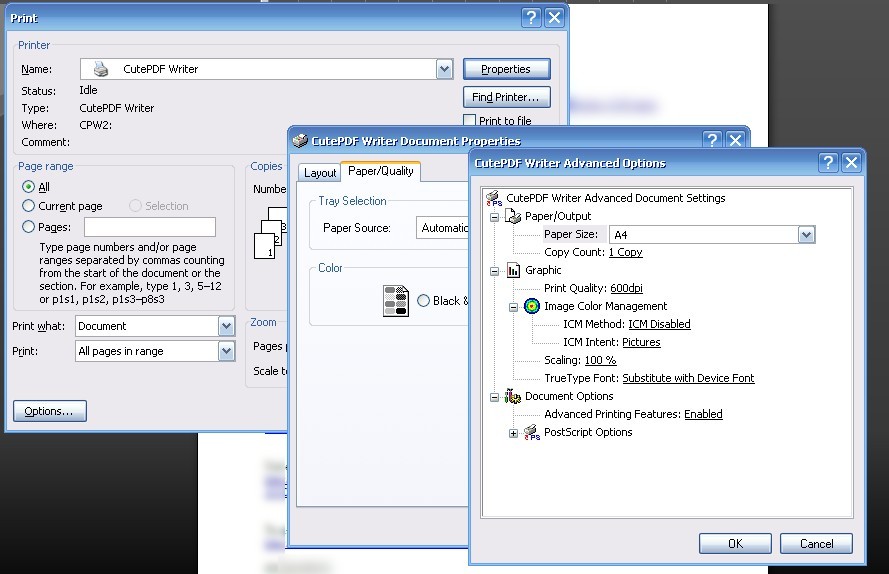Collapse the Graphic tree node
This screenshot has height=574, width=889.
[494, 271]
